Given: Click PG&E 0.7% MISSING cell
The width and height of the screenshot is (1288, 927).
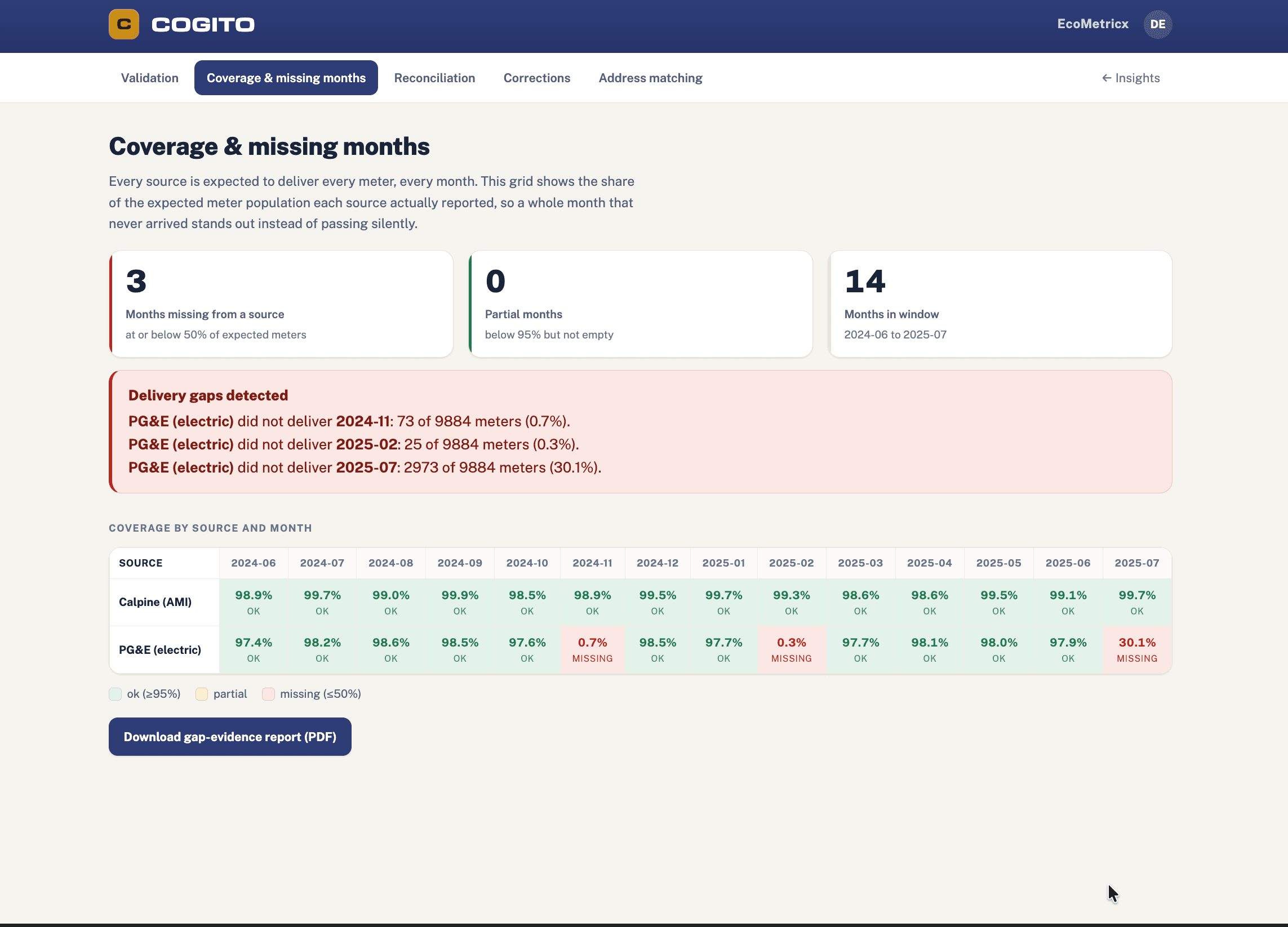Looking at the screenshot, I should coord(592,649).
